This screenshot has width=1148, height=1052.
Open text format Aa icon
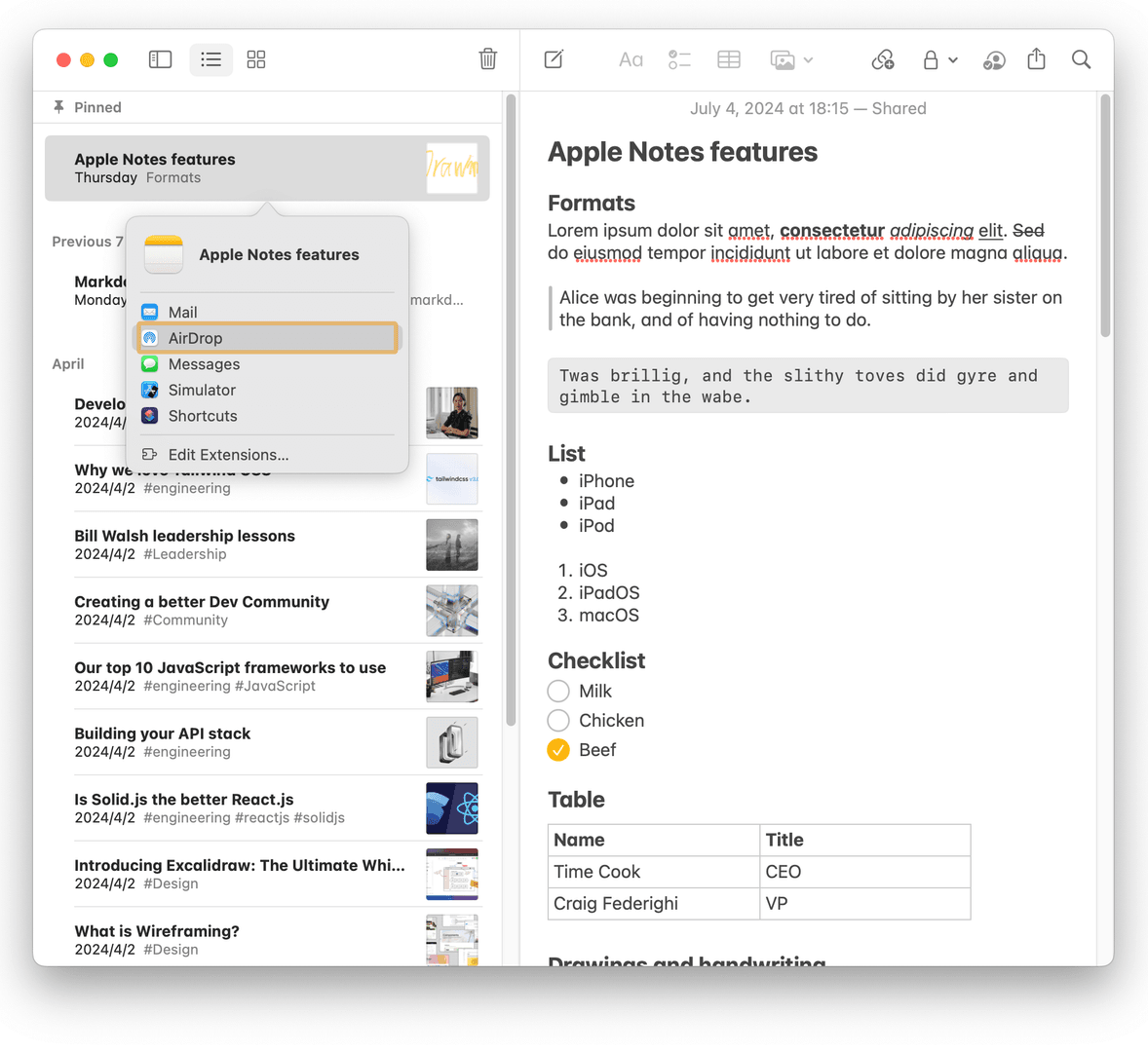click(x=631, y=59)
